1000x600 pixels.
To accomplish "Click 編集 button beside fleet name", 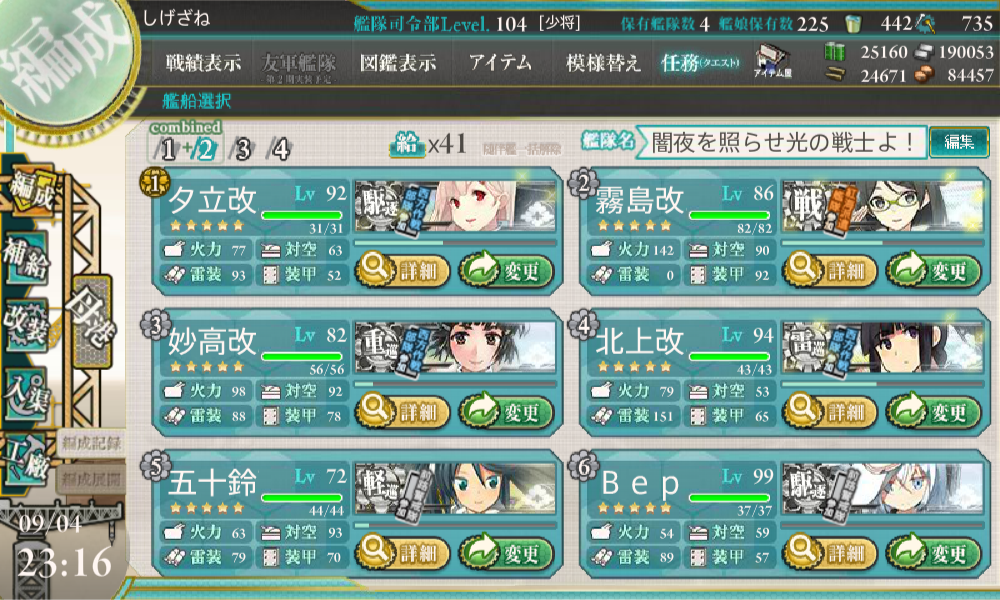I will (959, 142).
